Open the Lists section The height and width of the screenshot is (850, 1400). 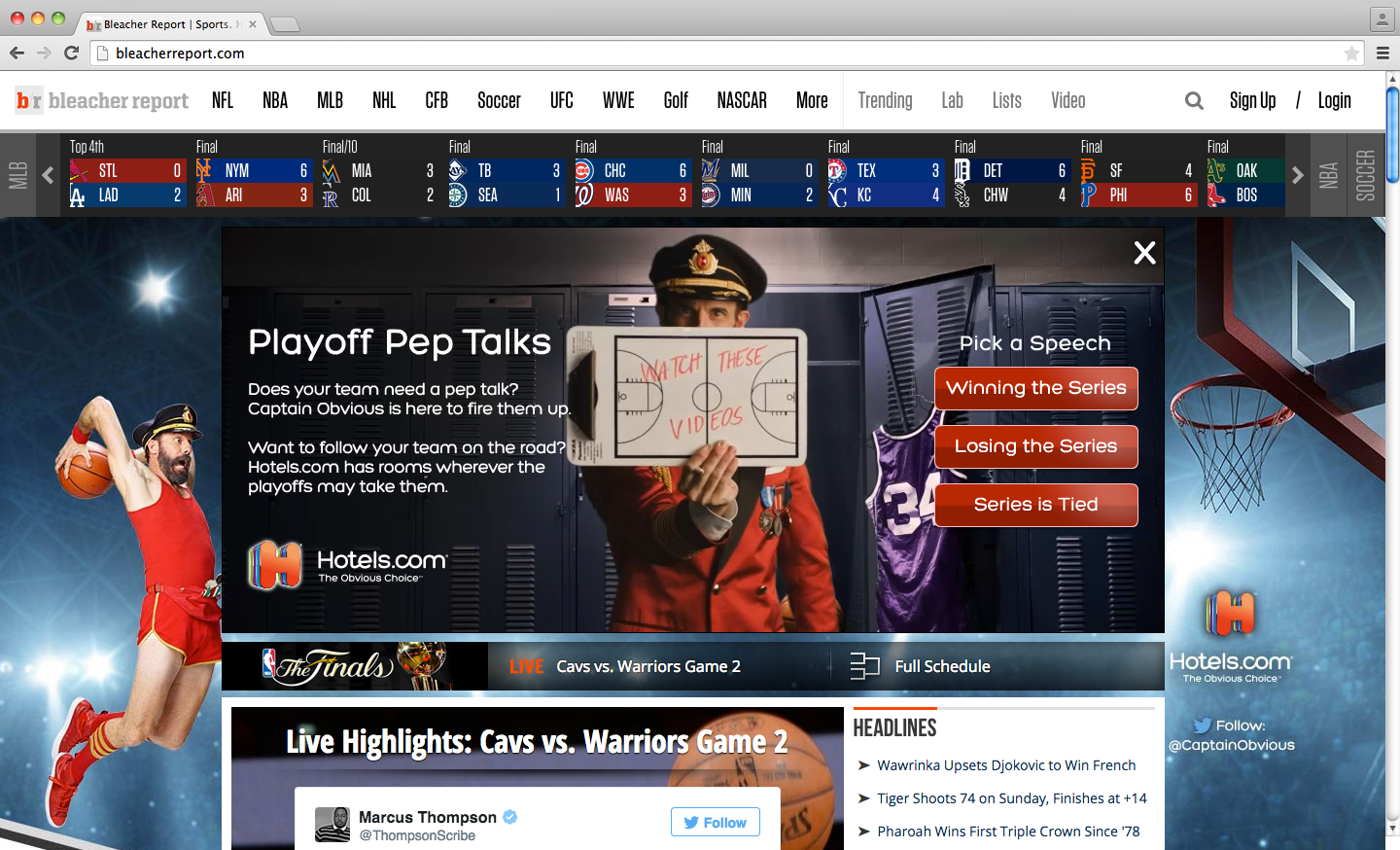pyautogui.click(x=1007, y=100)
